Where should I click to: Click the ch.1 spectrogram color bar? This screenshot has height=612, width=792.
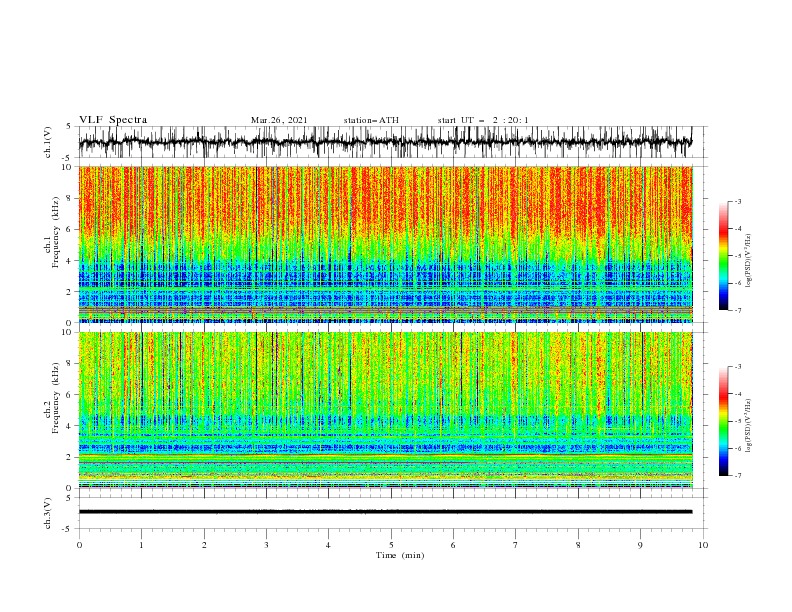tap(723, 256)
